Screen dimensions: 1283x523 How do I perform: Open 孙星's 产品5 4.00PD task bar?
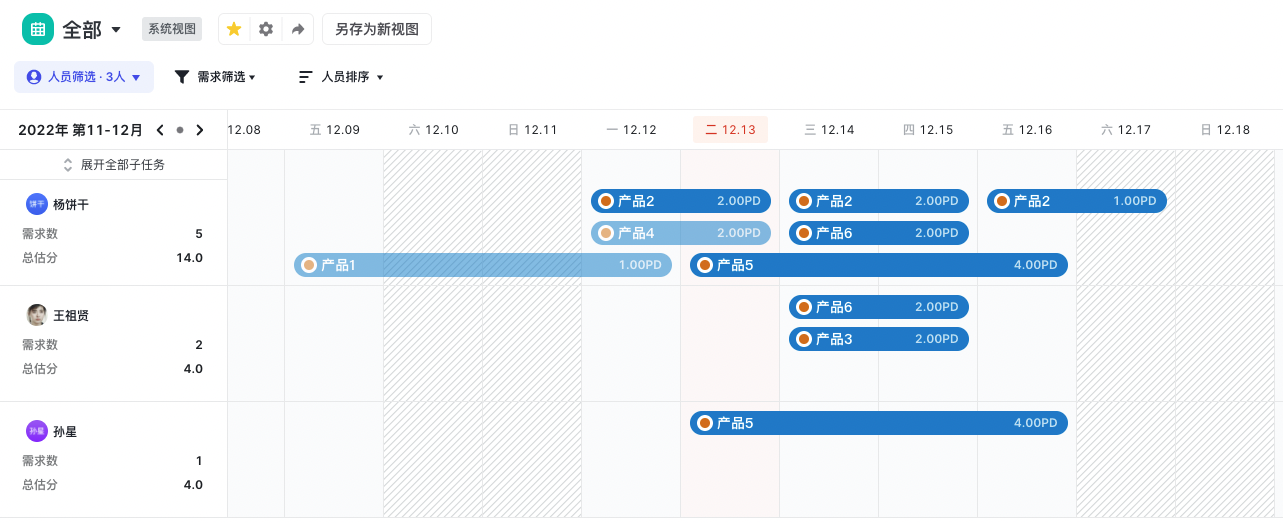coord(878,423)
